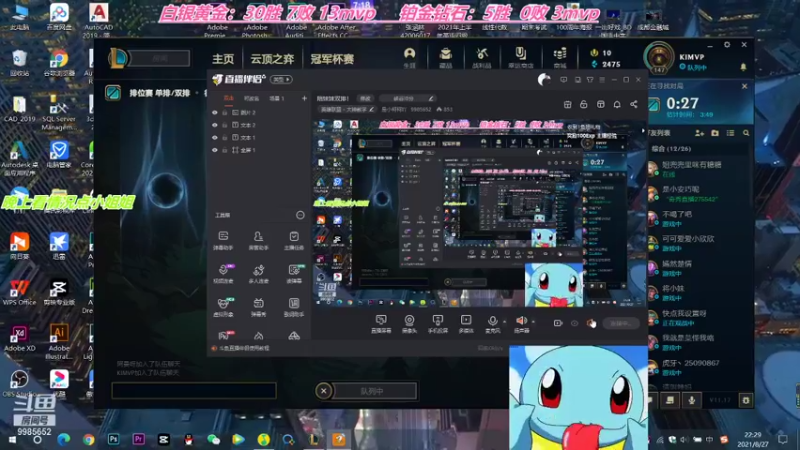Click the voice microphone icon below friends list
This screenshot has width=800, height=450.
(x=691, y=401)
